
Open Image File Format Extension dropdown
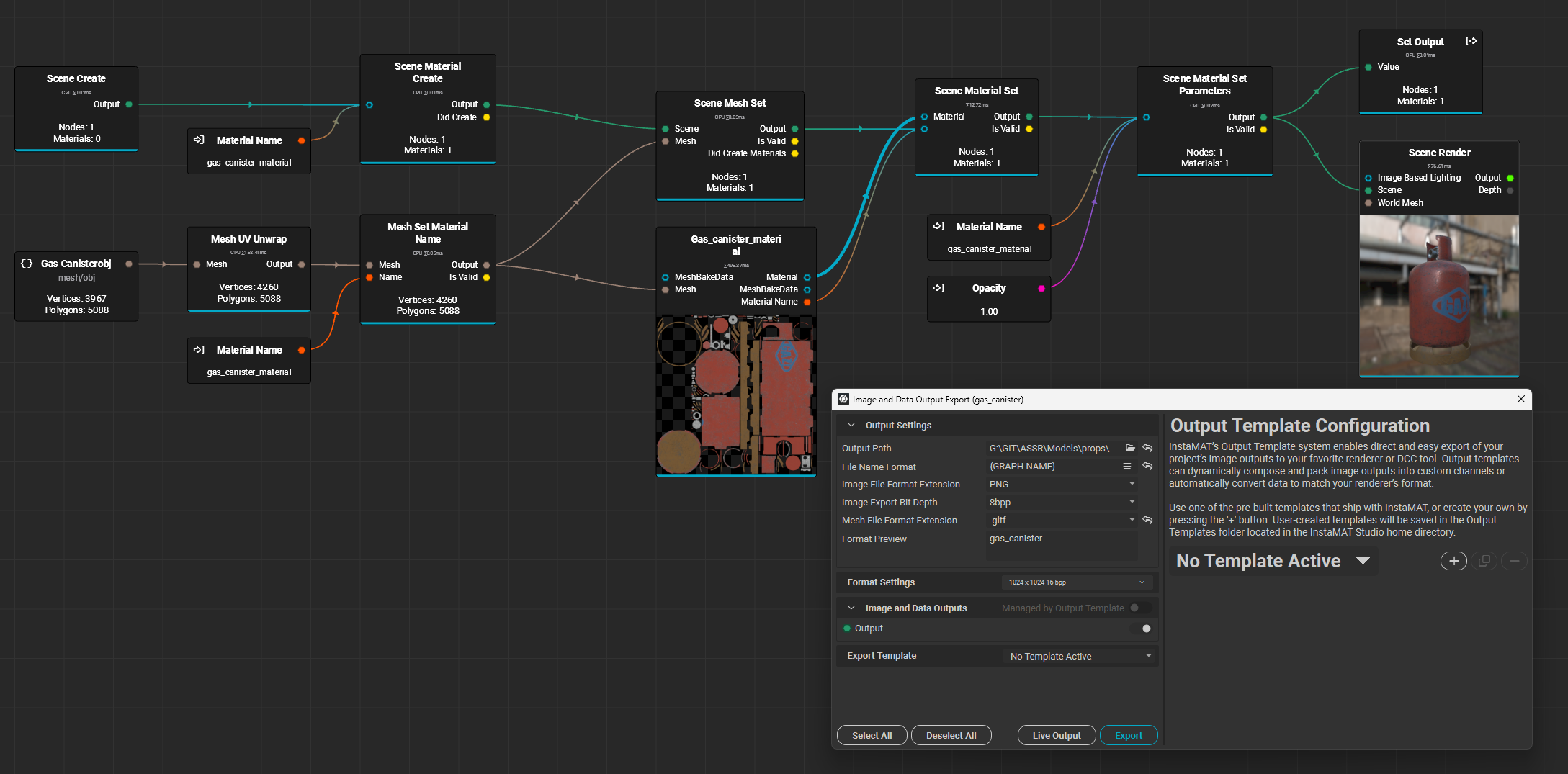click(x=1062, y=485)
